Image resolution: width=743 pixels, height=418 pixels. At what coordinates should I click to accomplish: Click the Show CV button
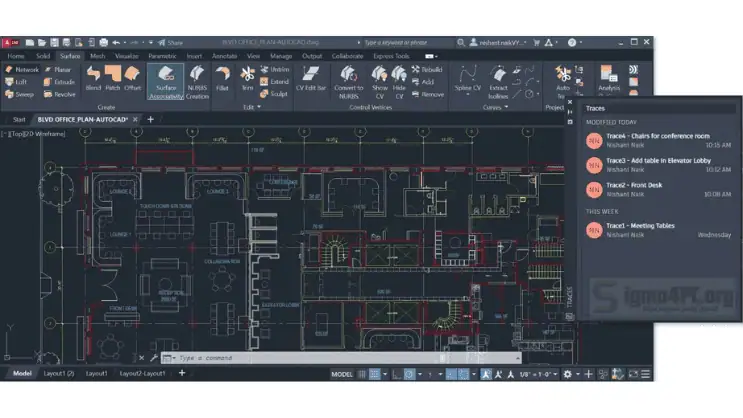pos(380,82)
